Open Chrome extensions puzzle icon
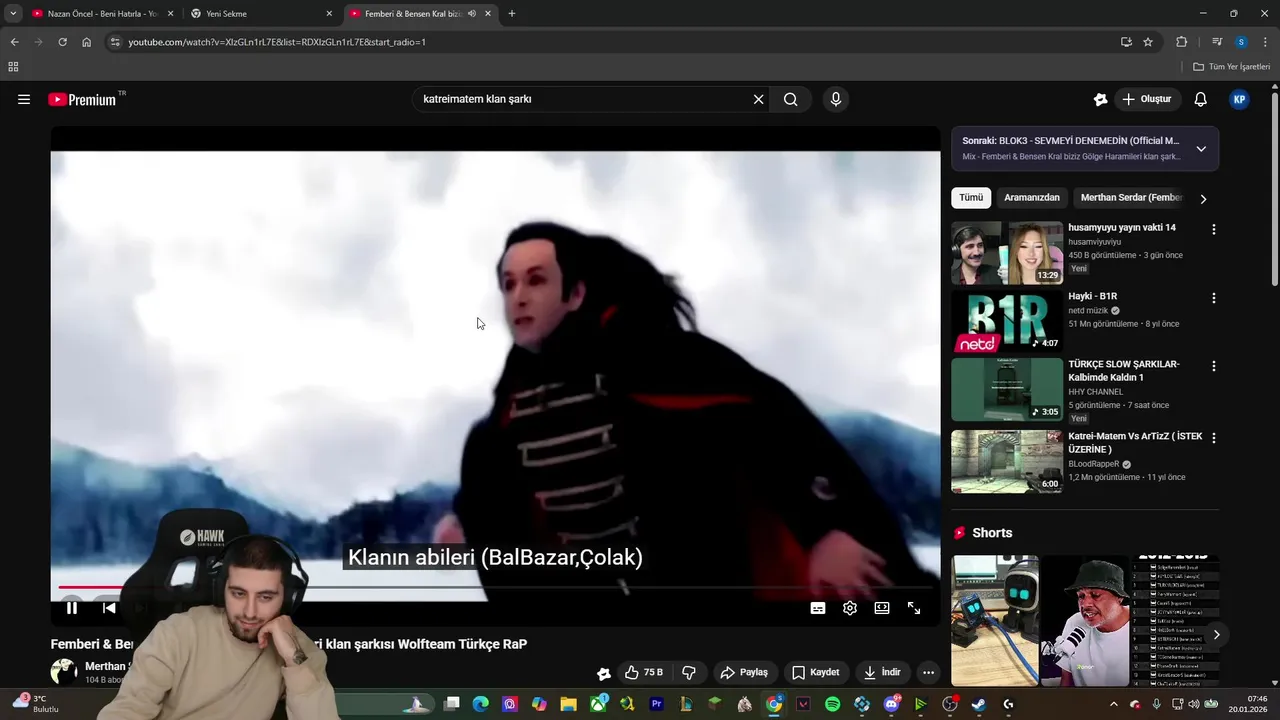Viewport: 1280px width, 720px height. pos(1181,42)
